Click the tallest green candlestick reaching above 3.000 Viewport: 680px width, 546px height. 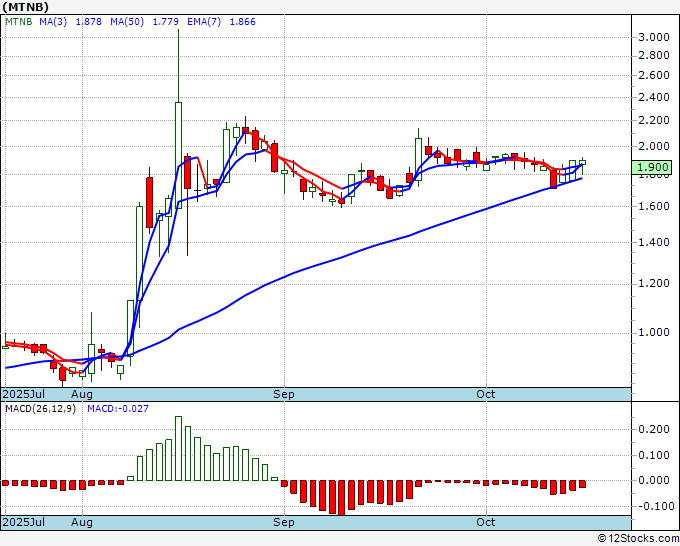[x=178, y=155]
